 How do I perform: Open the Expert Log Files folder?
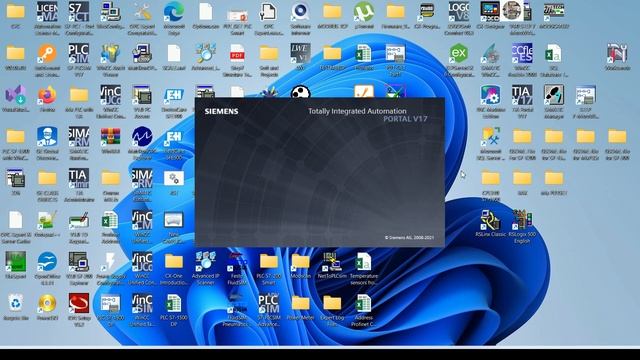pos(332,304)
